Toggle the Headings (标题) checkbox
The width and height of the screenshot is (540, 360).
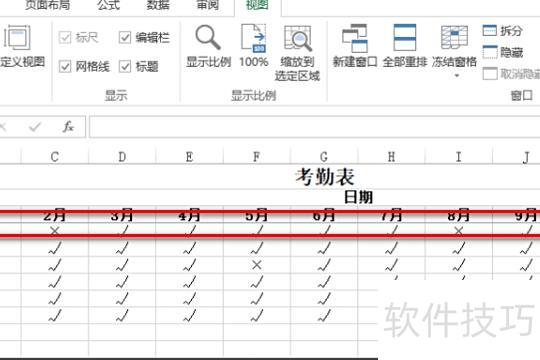[x=125, y=66]
